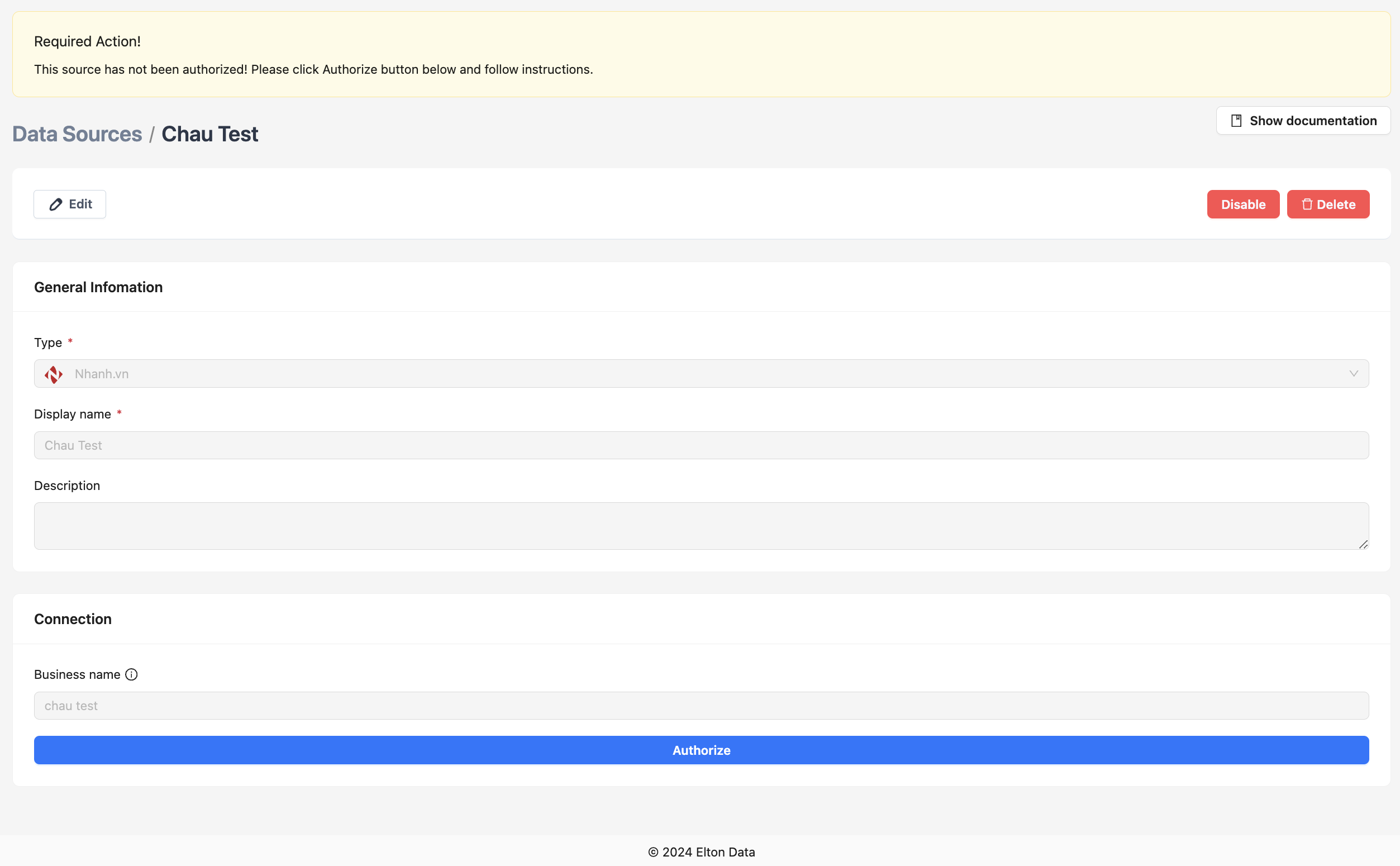Open the Nhanh.vn type selector

coord(701,373)
